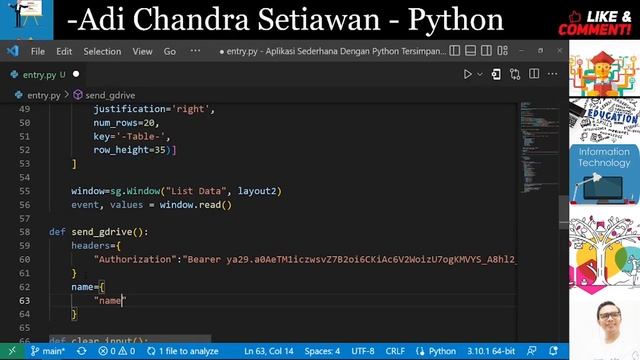640x360 pixels.
Task: Click "List Data" string on line 55
Action: 196,191
